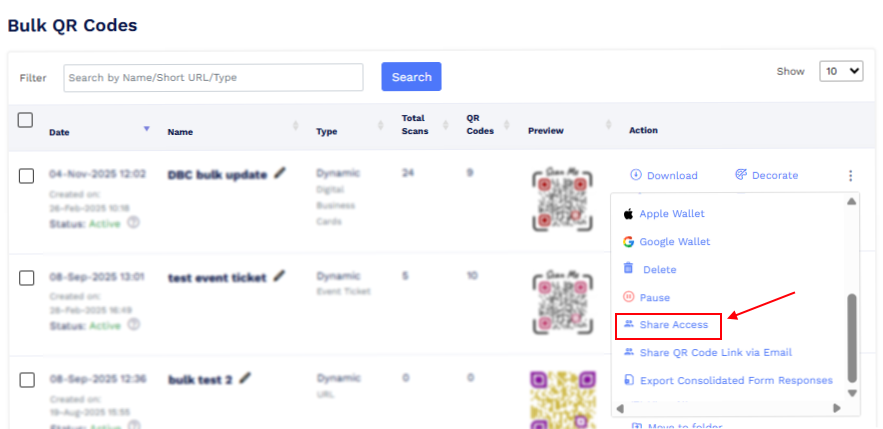Click the download arrow icon in first row
The width and height of the screenshot is (883, 429).
pos(636,175)
